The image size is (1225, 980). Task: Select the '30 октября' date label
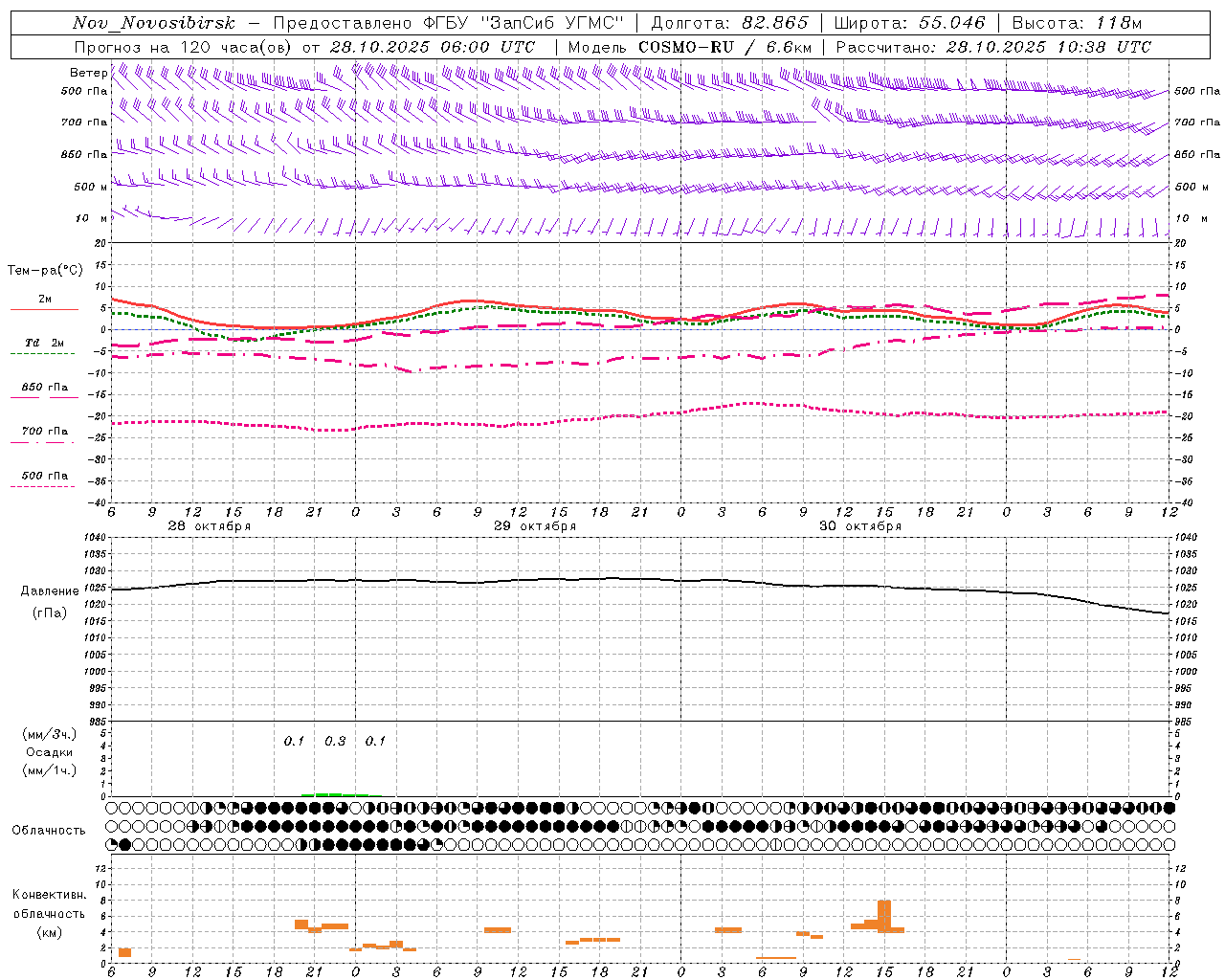[x=860, y=526]
